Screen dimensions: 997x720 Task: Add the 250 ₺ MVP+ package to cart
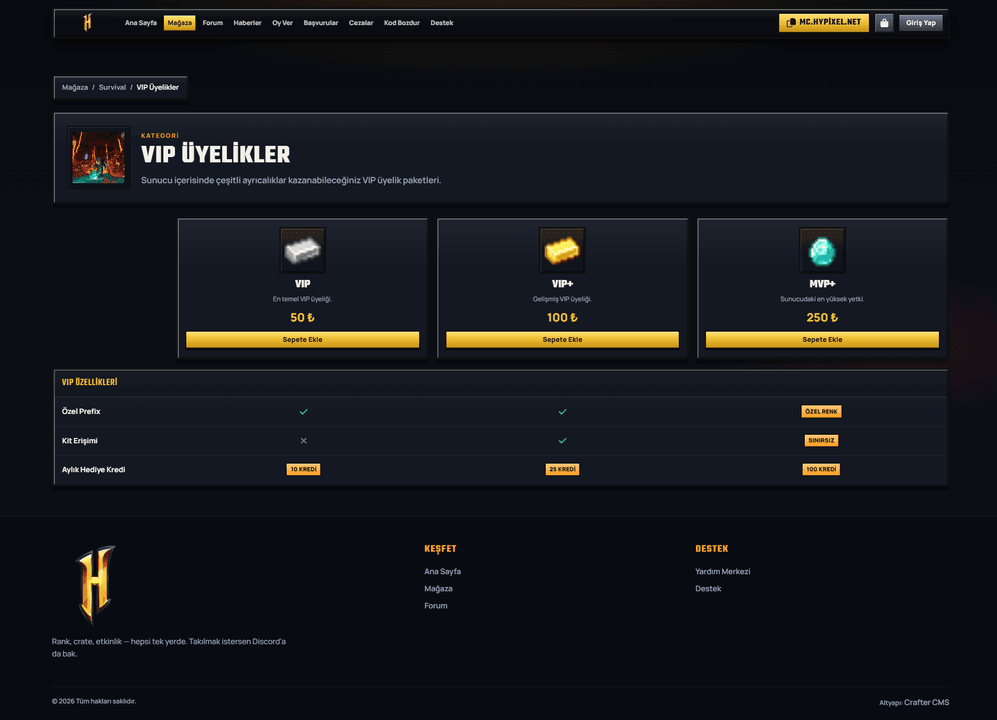822,340
